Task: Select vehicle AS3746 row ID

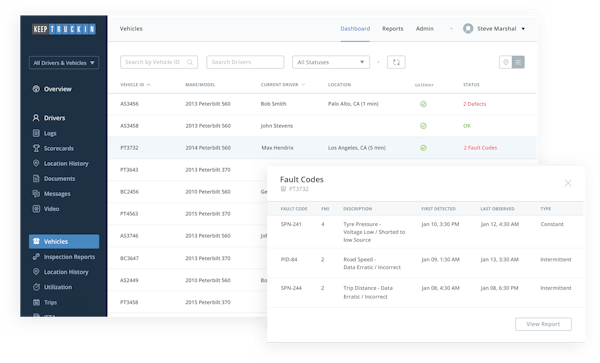Action: pyautogui.click(x=129, y=236)
